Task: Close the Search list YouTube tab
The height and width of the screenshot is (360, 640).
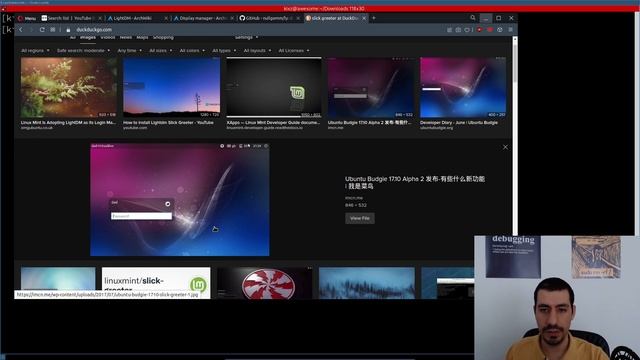Action: (x=100, y=18)
